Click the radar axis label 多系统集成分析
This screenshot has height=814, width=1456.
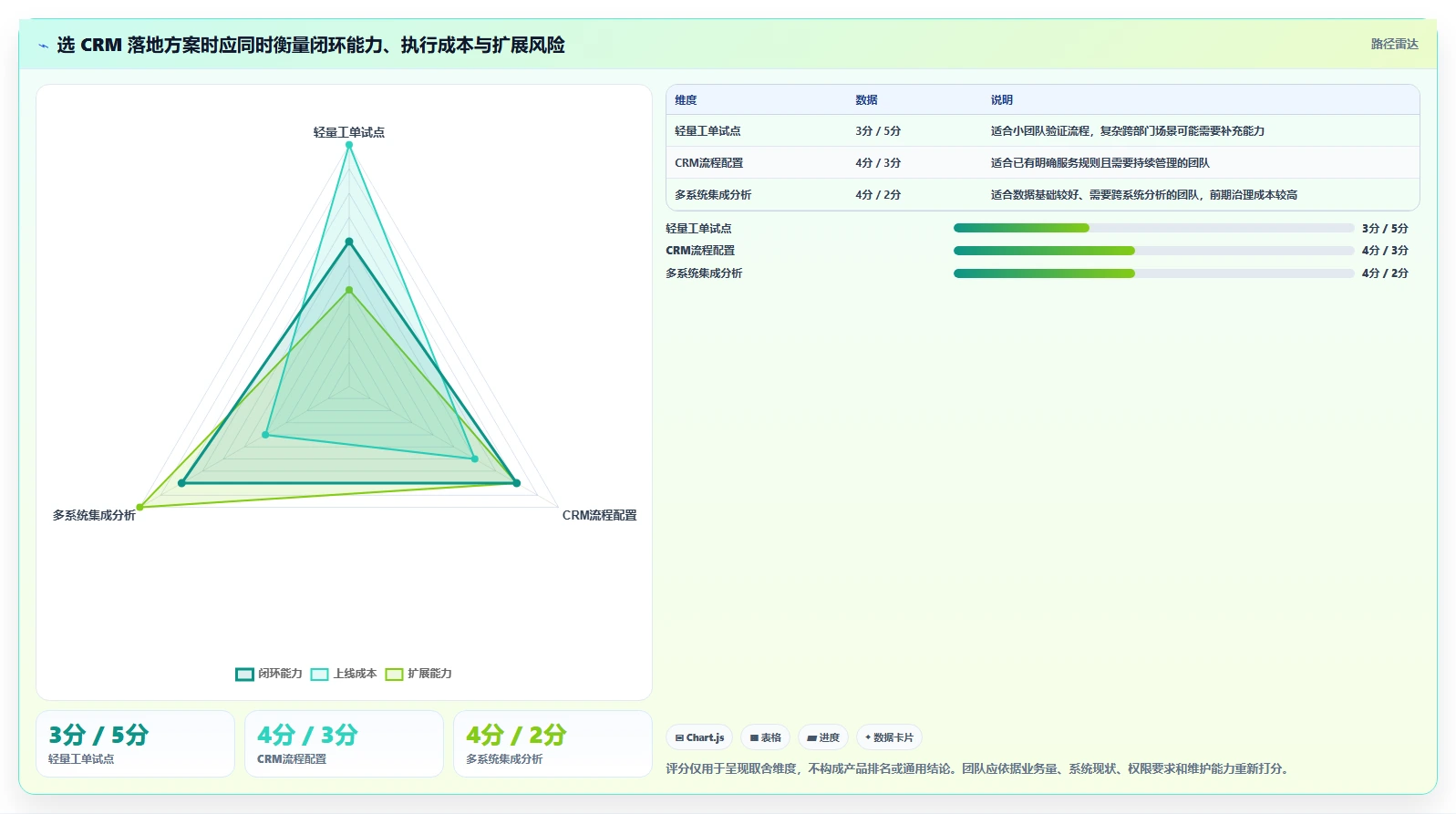coord(94,515)
